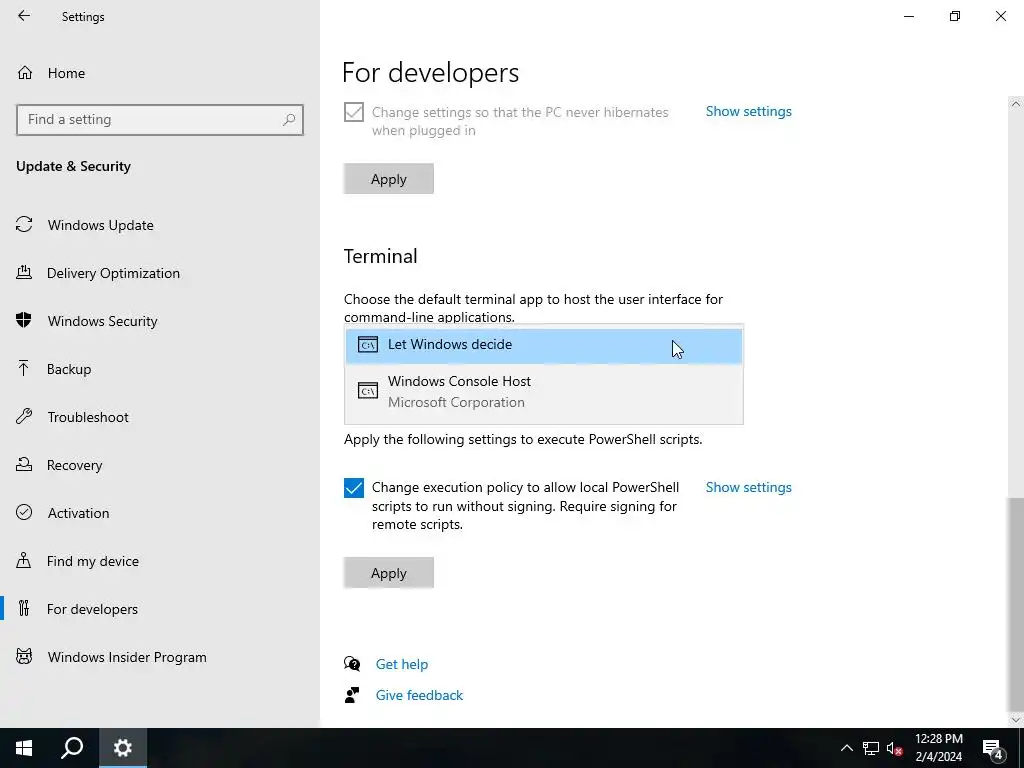Select For developers in sidebar
1024x768 pixels.
(92, 609)
